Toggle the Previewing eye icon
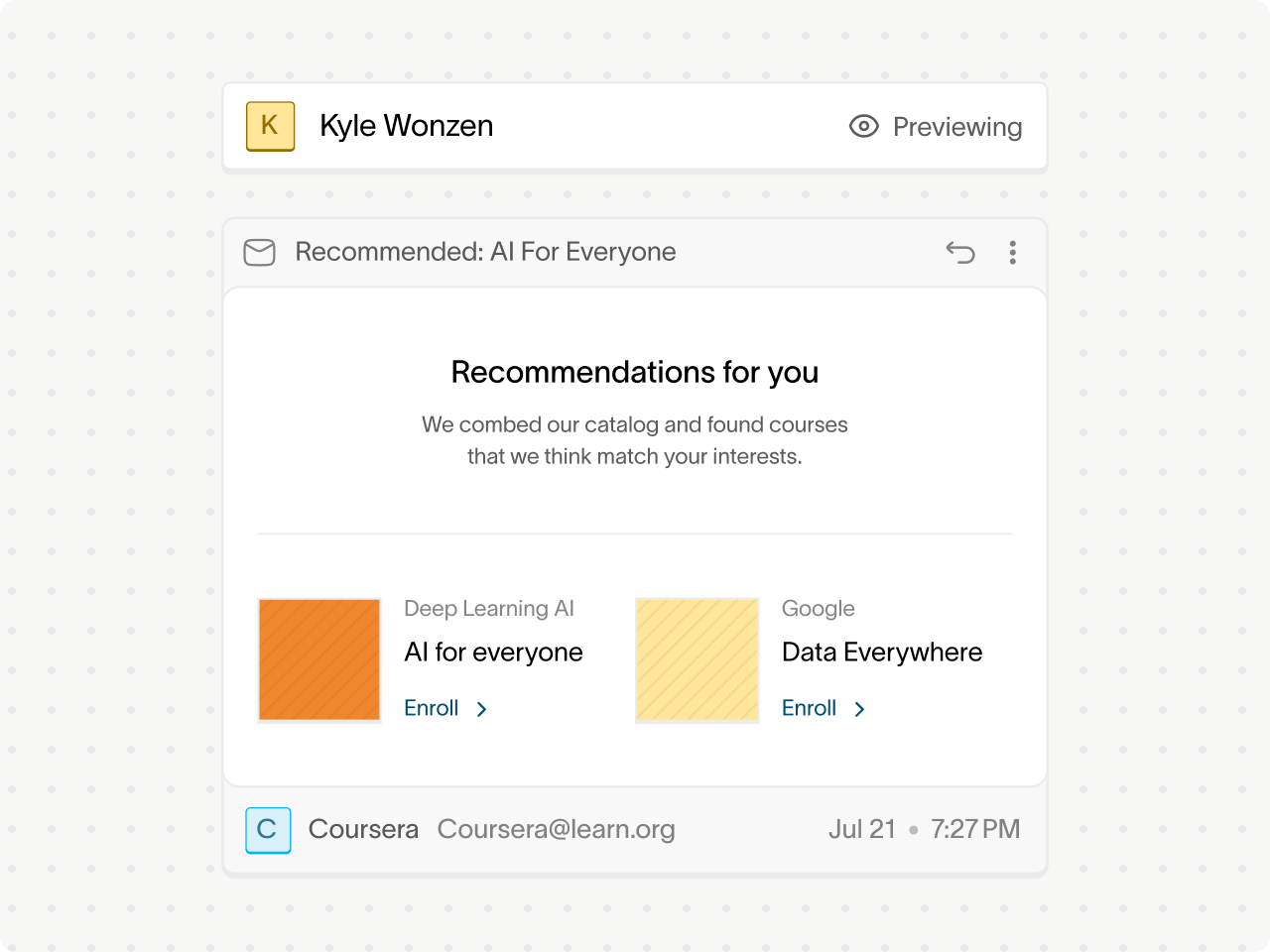The height and width of the screenshot is (952, 1270). pyautogui.click(x=864, y=126)
